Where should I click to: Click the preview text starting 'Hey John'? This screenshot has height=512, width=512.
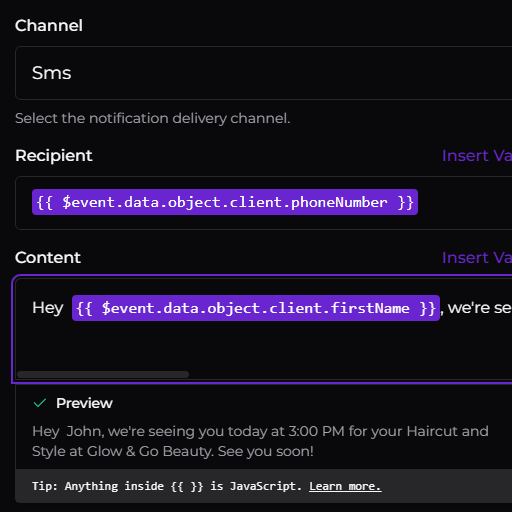point(260,441)
